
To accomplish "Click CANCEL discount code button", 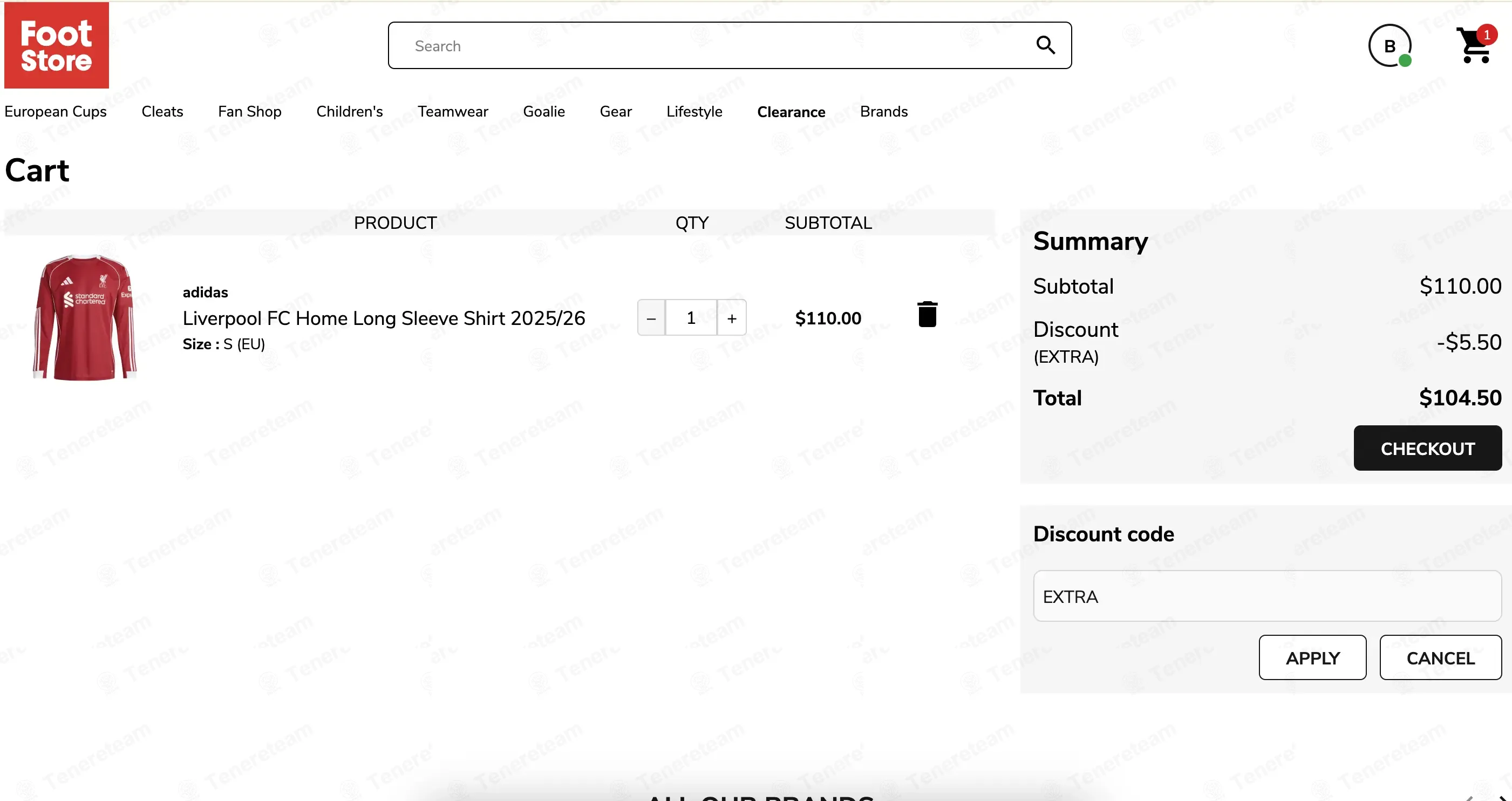I will coord(1440,658).
